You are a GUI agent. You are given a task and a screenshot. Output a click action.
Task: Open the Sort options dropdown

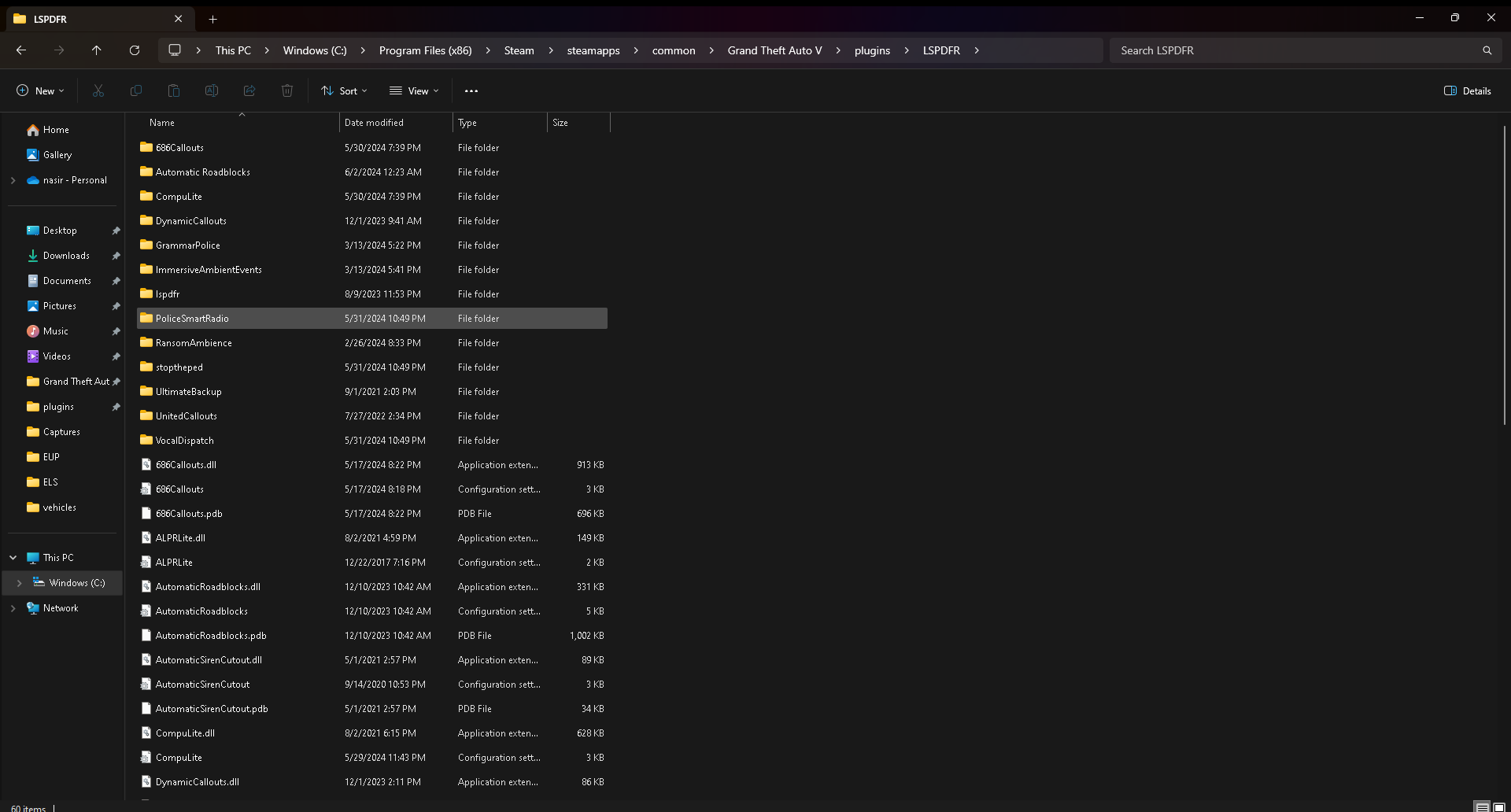[344, 91]
